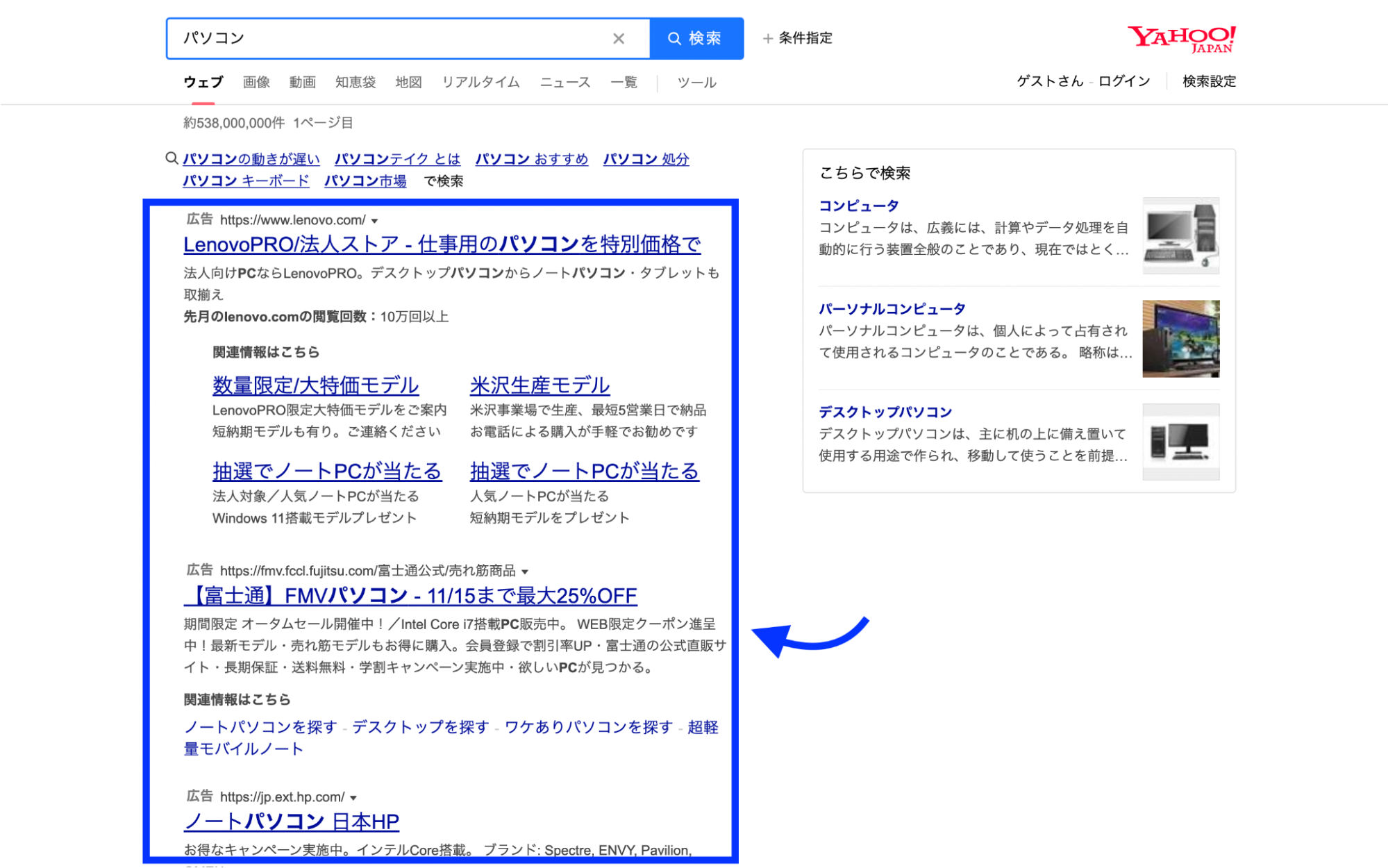This screenshot has width=1388, height=868.
Task: Click the result count 約538,000,000件 text
Action: pyautogui.click(x=233, y=123)
